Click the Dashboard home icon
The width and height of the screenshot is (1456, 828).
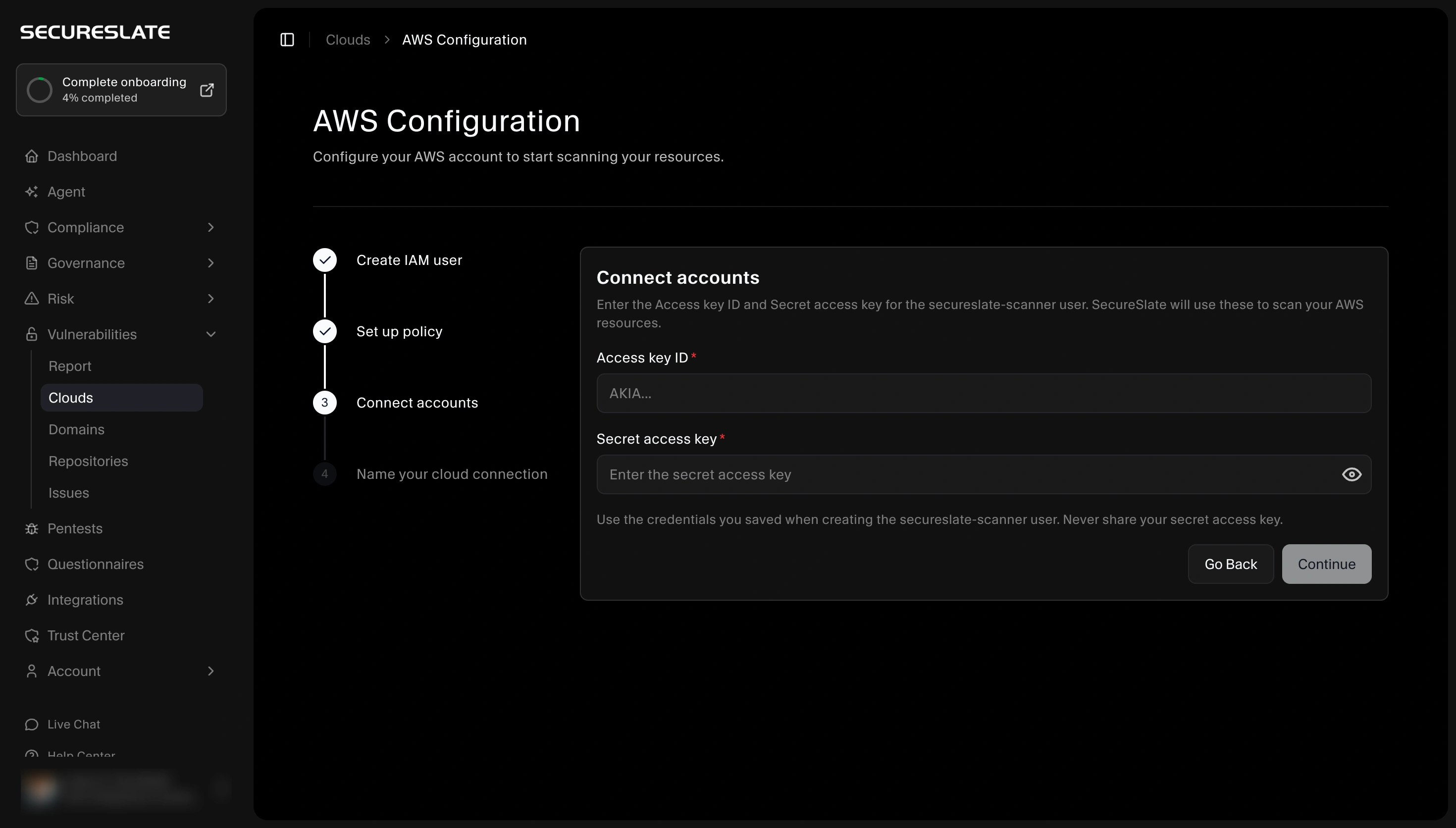click(32, 156)
